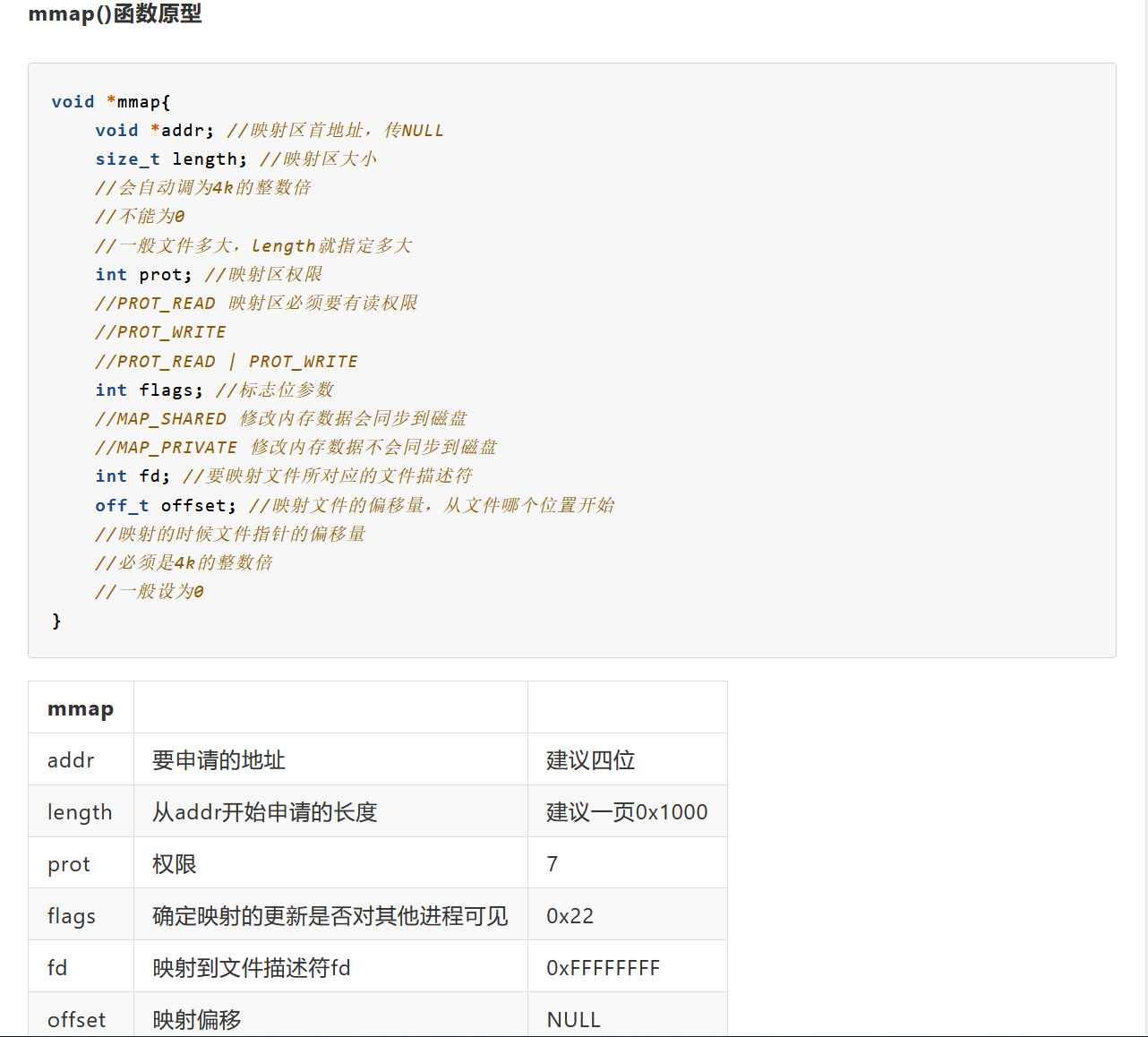Click the 'off_t offset;' code line
Image resolution: width=1148 pixels, height=1037 pixels.
(166, 505)
